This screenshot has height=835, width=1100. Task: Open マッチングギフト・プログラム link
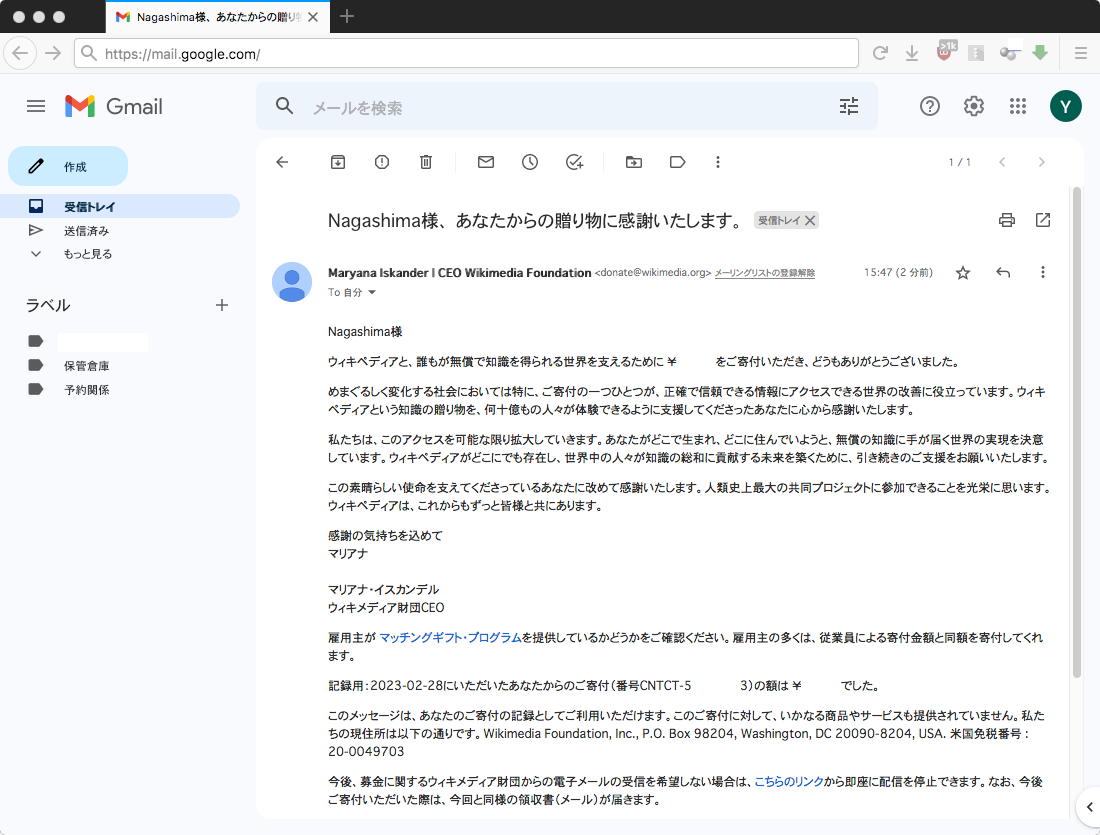tap(450, 637)
